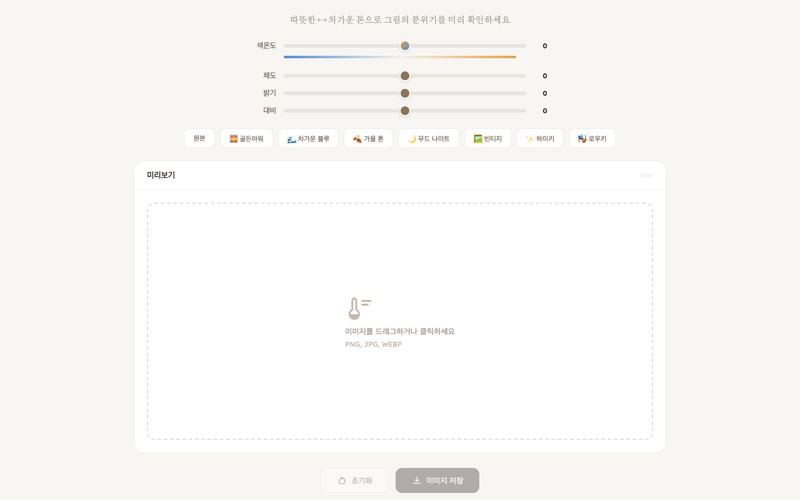The image size is (800, 500).
Task: Click the 밝기 brightness slider knob
Action: (405, 93)
